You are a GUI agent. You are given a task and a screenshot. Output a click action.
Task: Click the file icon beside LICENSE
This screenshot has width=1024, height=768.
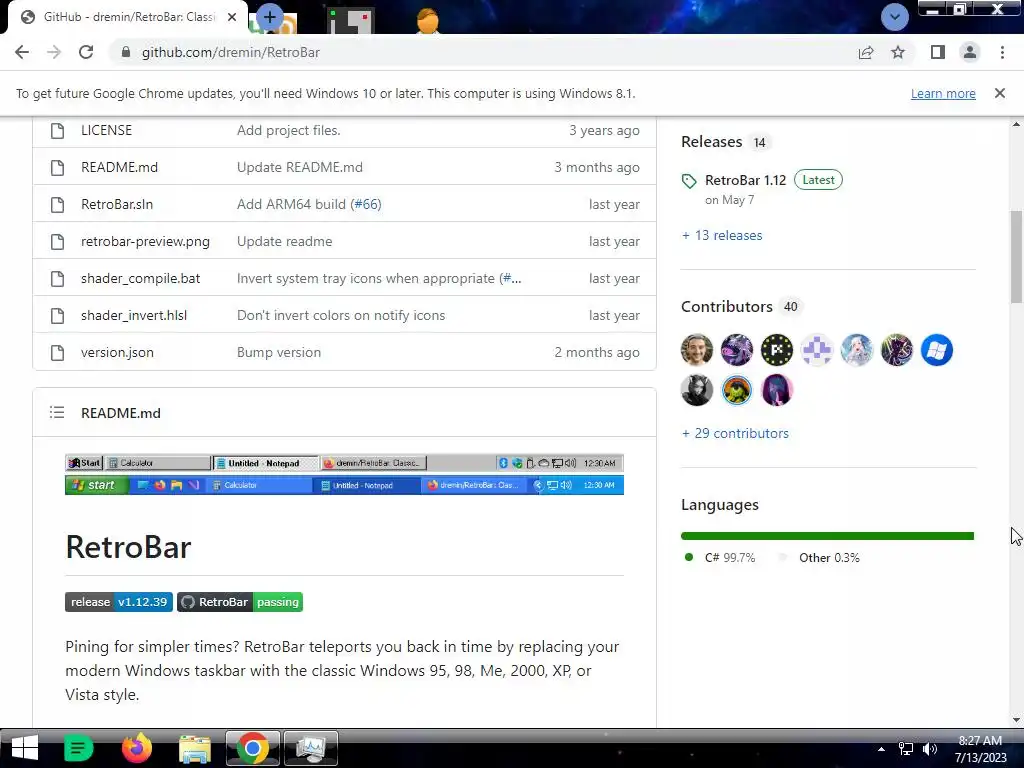click(x=57, y=130)
